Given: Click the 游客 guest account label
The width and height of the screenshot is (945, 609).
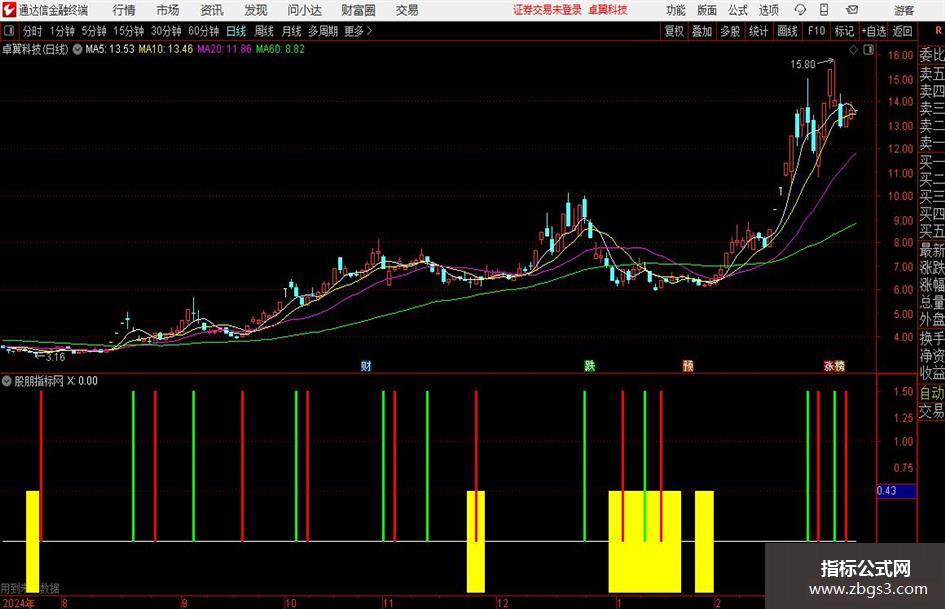Looking at the screenshot, I should pos(904,10).
